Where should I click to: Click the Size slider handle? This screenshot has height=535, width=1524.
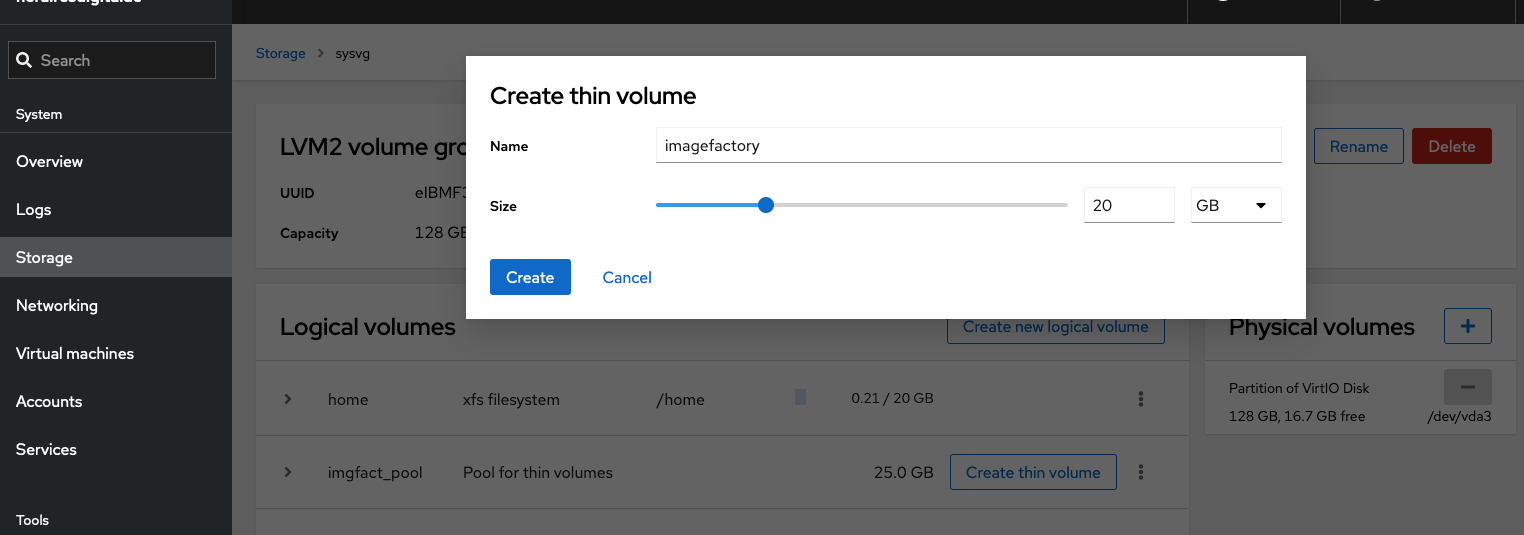[x=766, y=205]
